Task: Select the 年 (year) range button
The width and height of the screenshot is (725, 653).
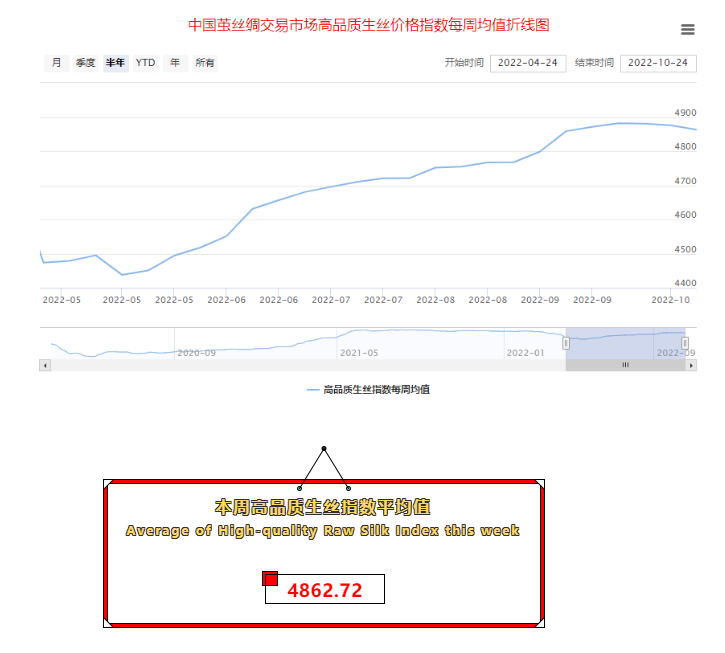Action: (175, 63)
